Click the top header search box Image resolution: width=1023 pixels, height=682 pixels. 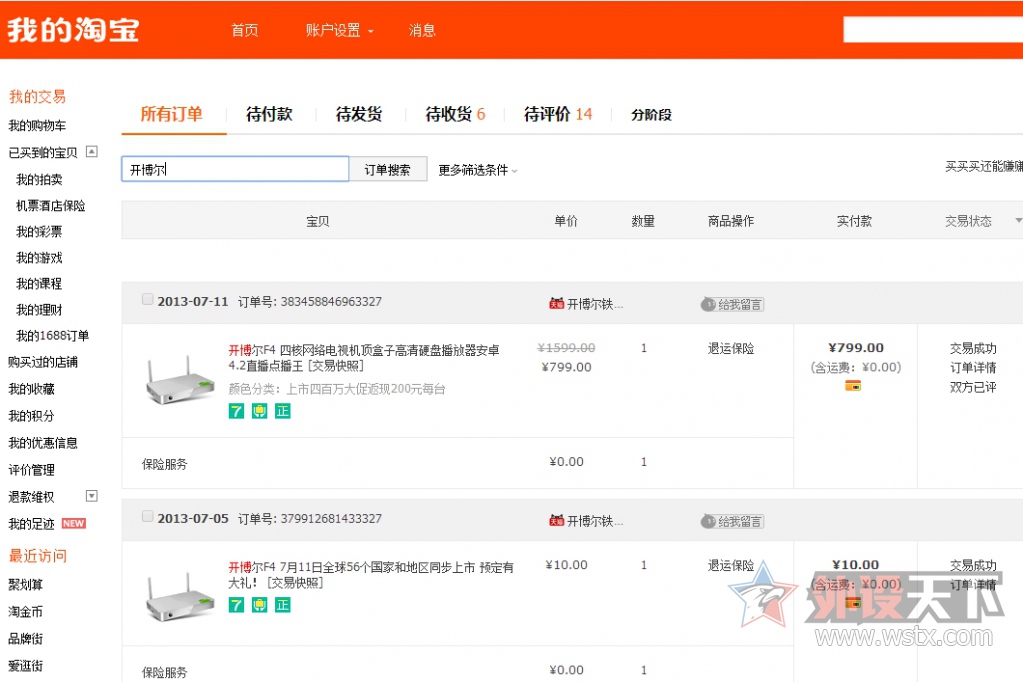click(x=933, y=30)
